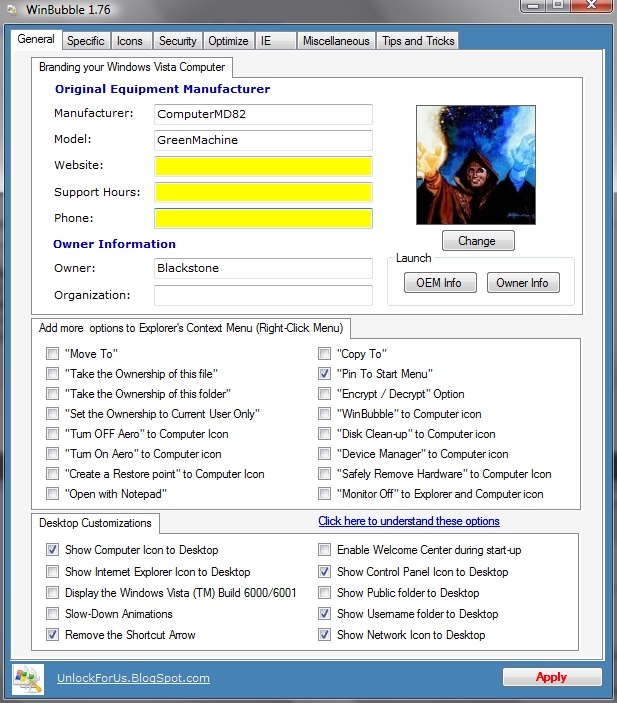Screen dimensions: 617x703
Task: Switch to the Specific tab
Action: tap(86, 41)
